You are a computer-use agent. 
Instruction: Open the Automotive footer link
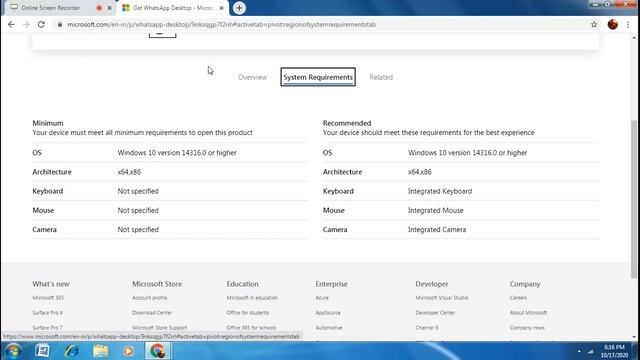[x=329, y=328]
